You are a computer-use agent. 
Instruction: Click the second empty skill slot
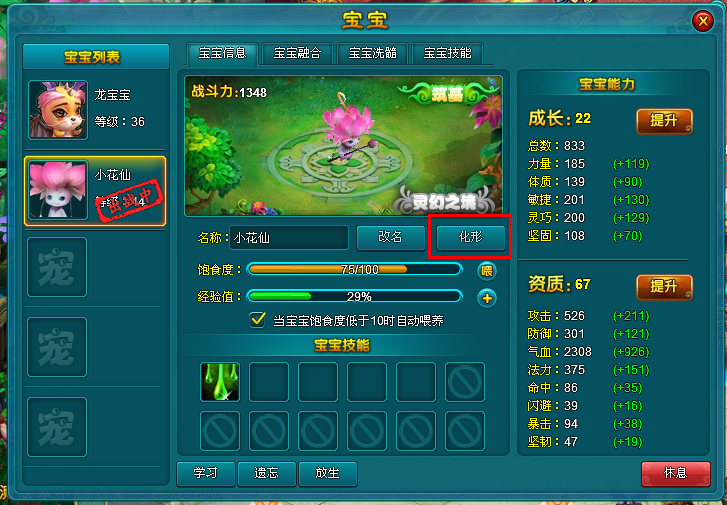[x=318, y=382]
